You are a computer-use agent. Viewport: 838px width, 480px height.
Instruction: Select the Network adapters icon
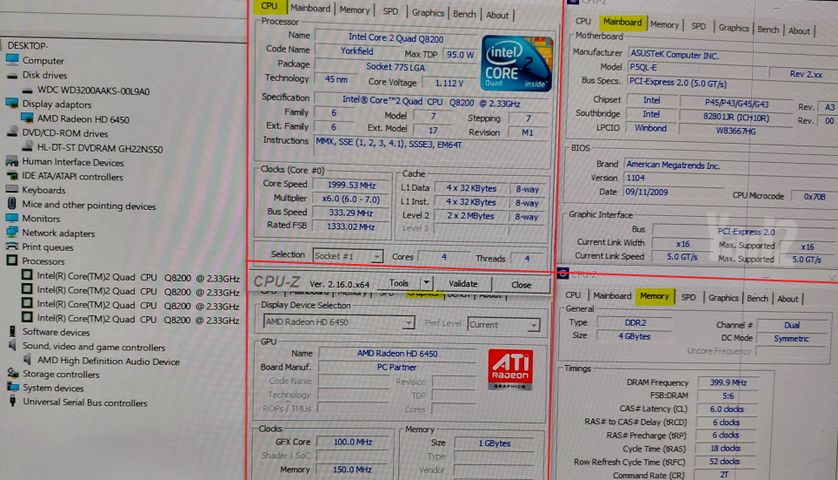(x=12, y=233)
